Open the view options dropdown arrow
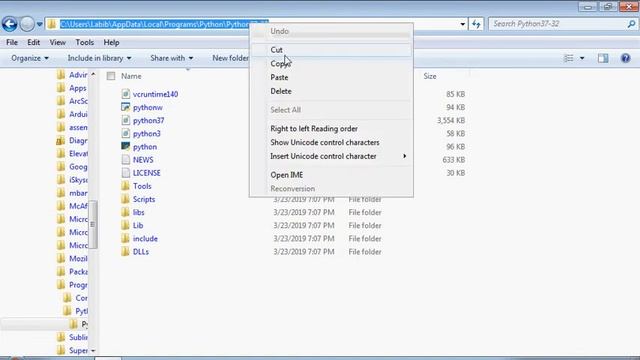 [x=582, y=58]
